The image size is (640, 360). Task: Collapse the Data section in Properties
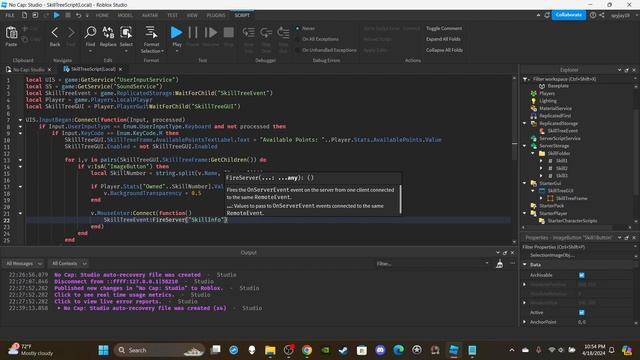(525, 264)
